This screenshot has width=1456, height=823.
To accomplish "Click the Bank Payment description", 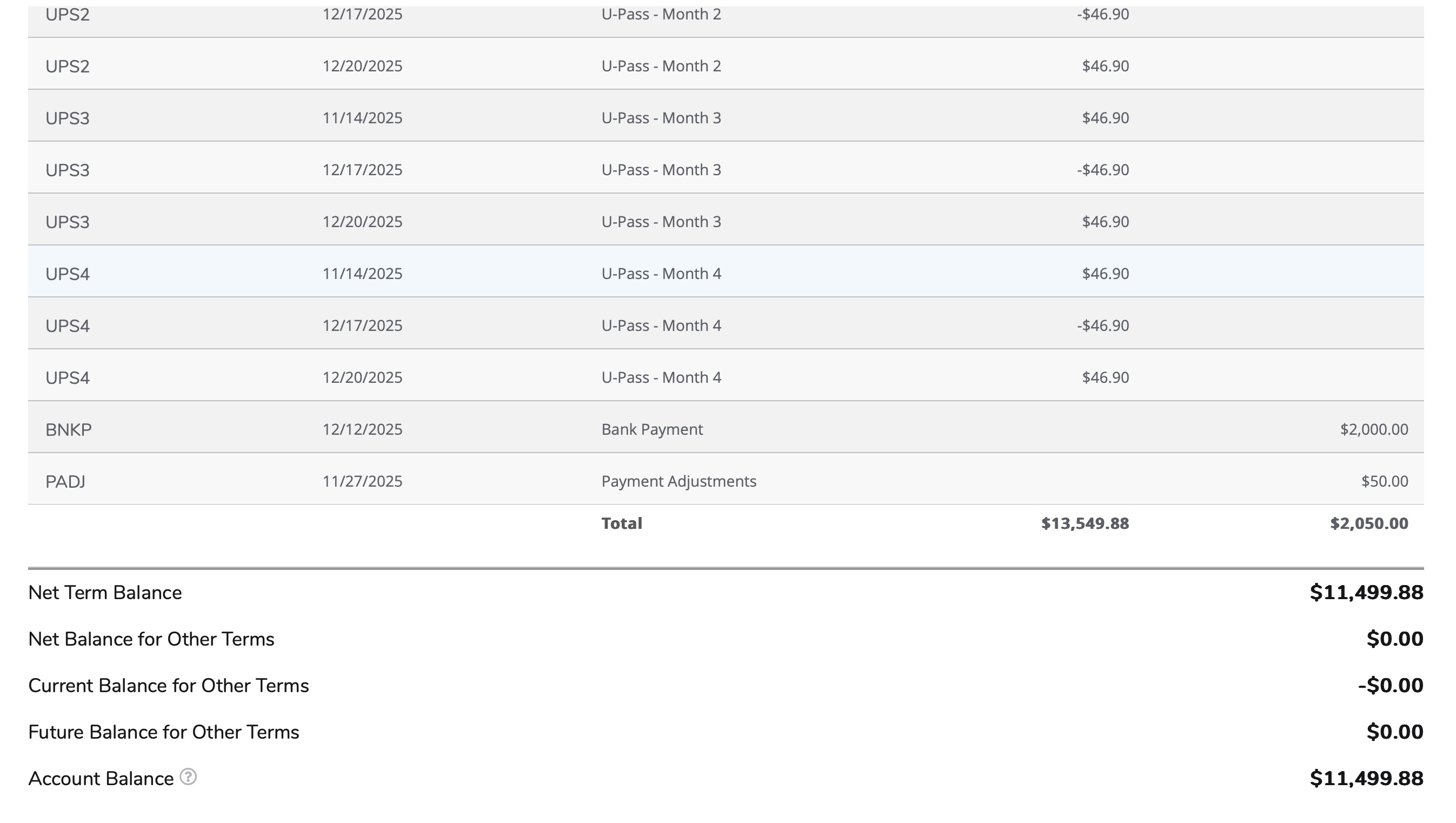I will point(651,429).
